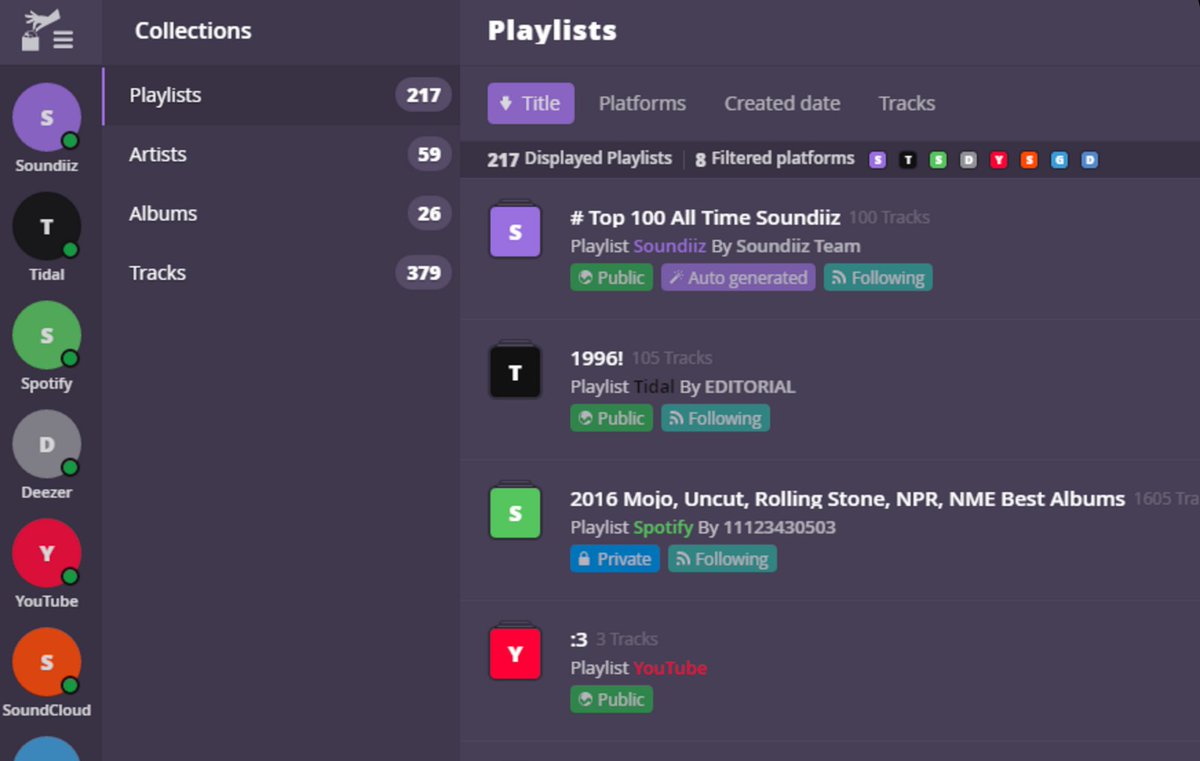The height and width of the screenshot is (761, 1200).
Task: Click the 'Collections' panel heading
Action: (x=193, y=31)
